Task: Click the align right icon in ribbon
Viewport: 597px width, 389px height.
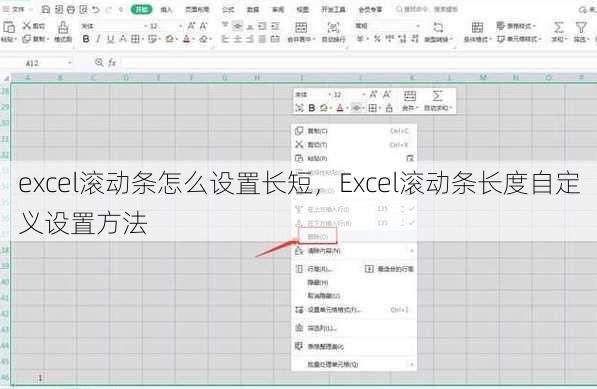Action: pos(250,39)
